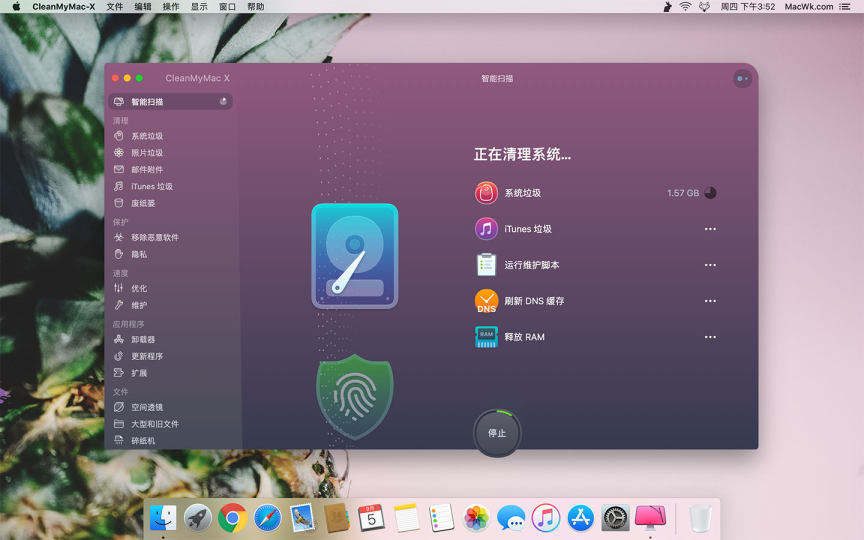The width and height of the screenshot is (864, 540).
Task: Click the 系统垃圾 icon in the cleaning list
Action: pos(486,193)
